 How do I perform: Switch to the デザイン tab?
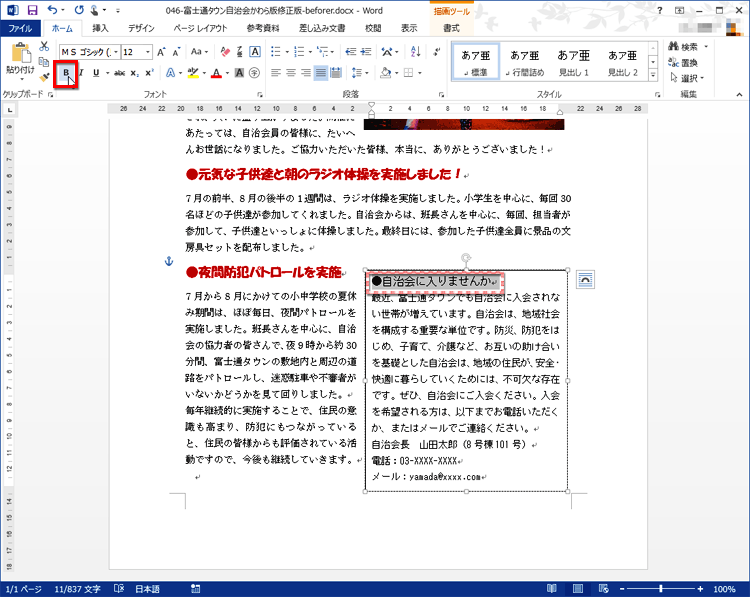(x=141, y=28)
